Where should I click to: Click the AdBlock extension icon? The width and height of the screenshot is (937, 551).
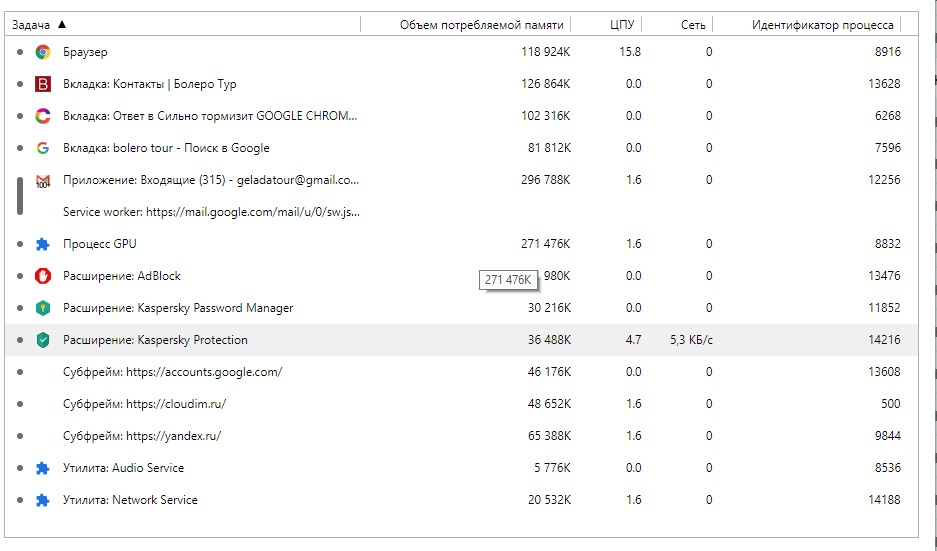point(42,276)
